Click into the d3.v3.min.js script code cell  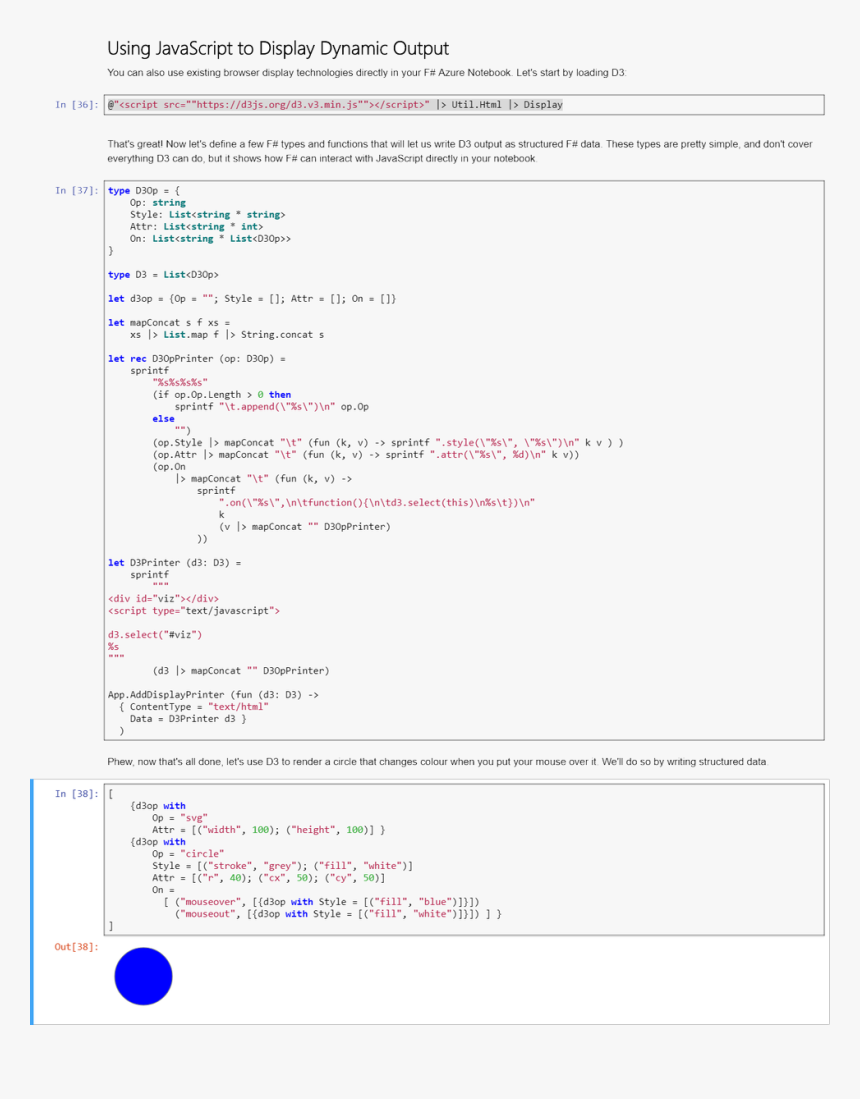[464, 104]
